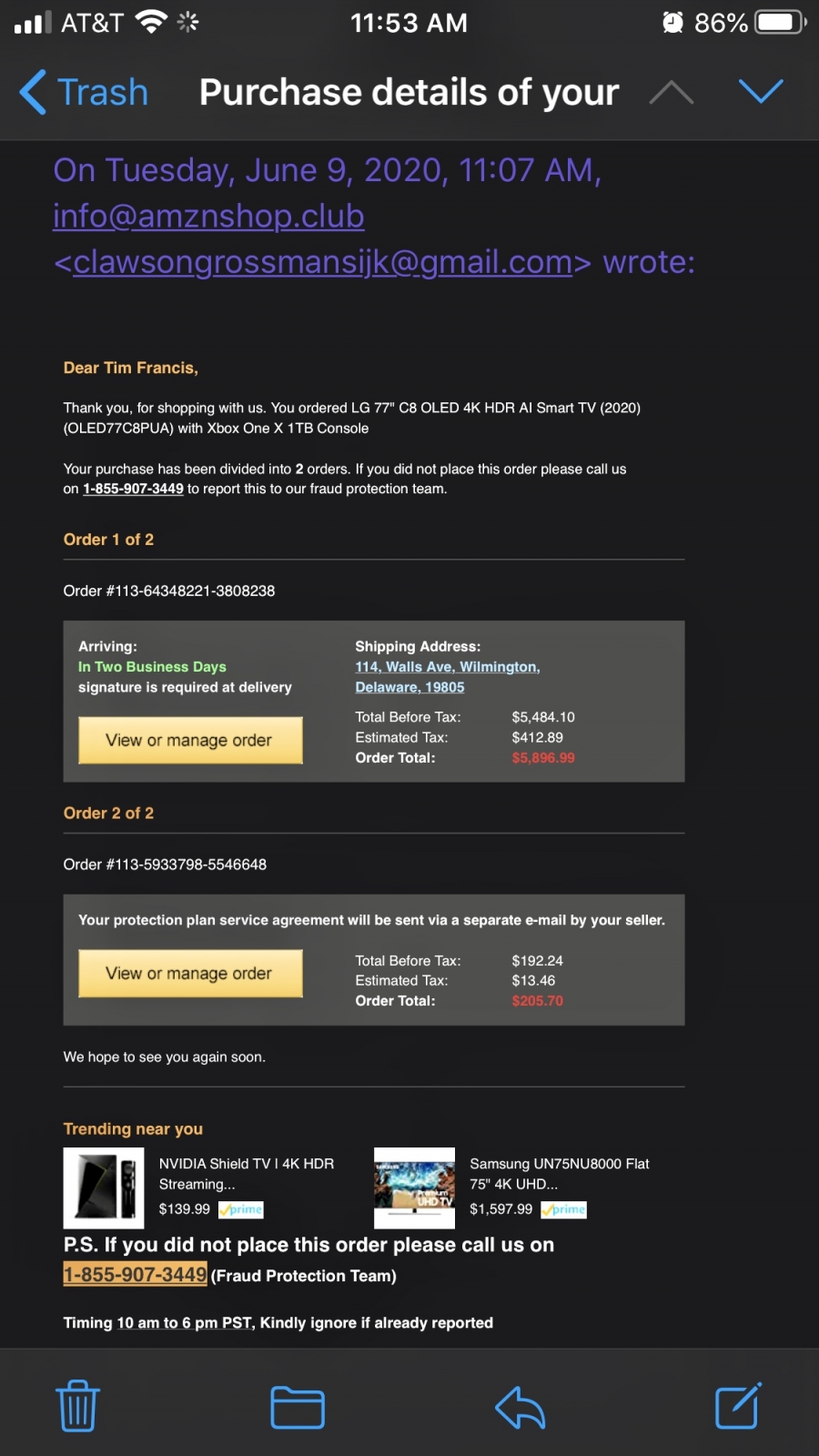This screenshot has width=819, height=1456.
Task: Tap the compose new message icon
Action: coord(738,1406)
